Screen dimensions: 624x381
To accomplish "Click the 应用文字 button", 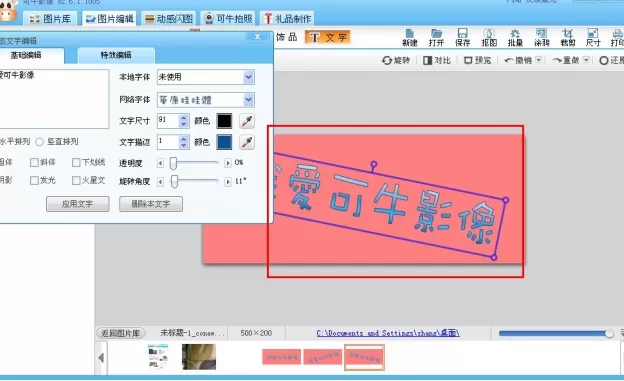I will pos(78,204).
